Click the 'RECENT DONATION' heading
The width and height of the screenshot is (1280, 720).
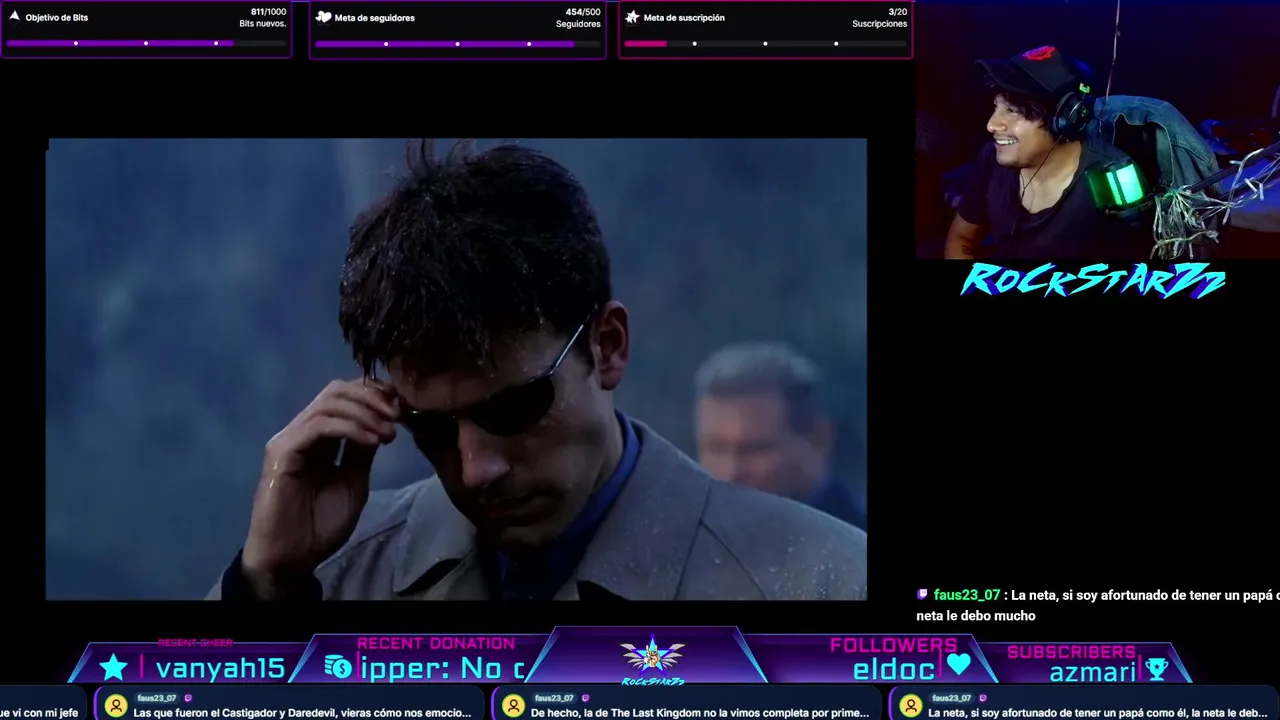[436, 643]
